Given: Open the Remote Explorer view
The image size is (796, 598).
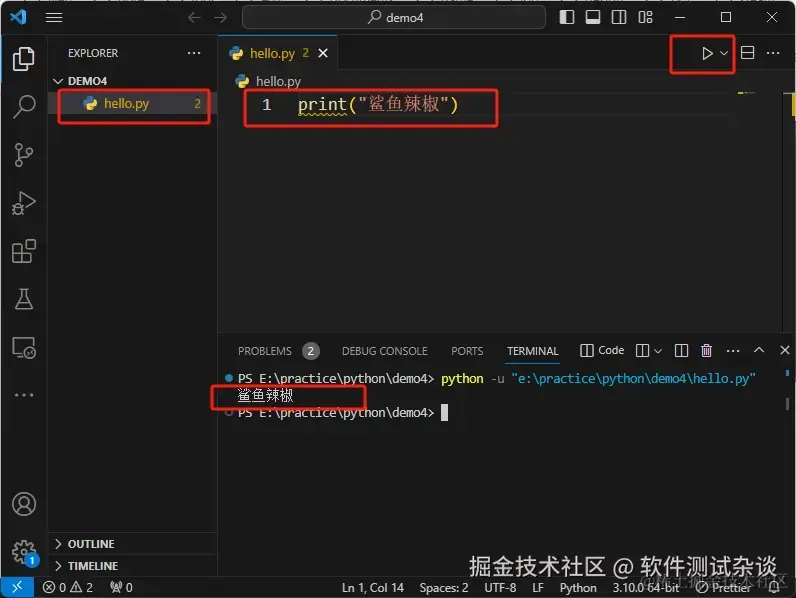Looking at the screenshot, I should click(x=23, y=348).
